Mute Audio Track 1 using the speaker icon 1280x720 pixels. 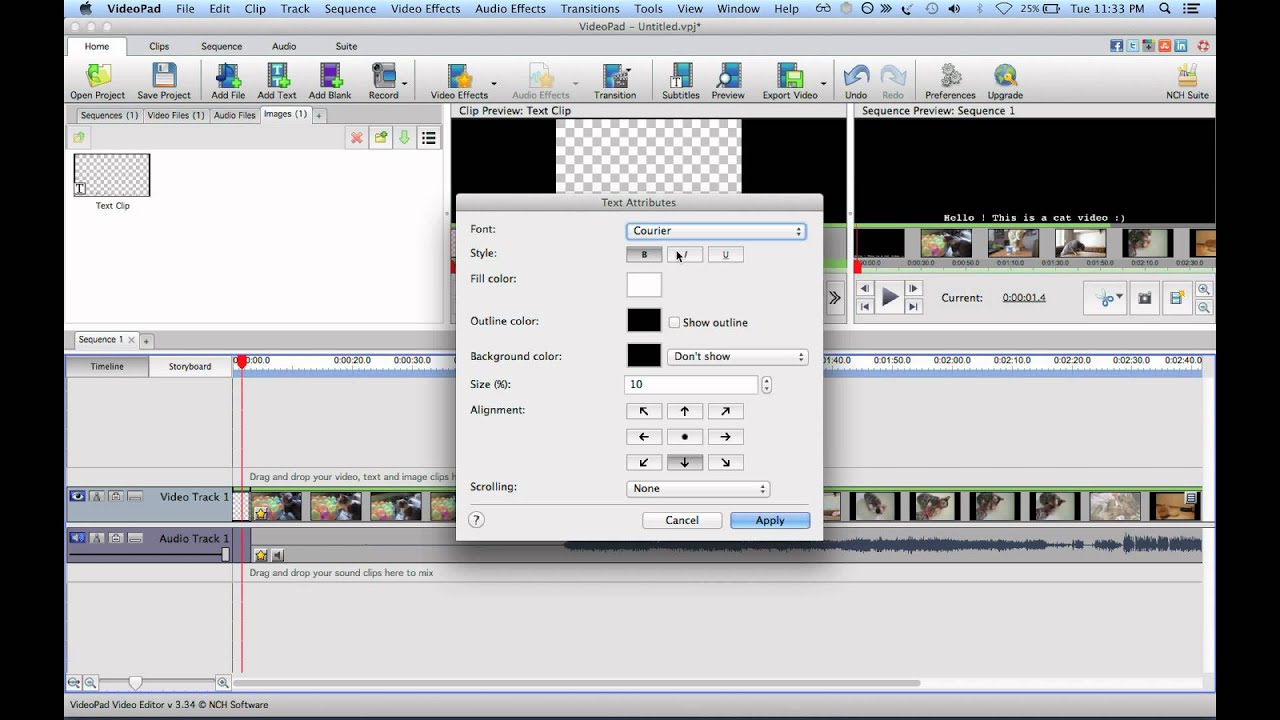pyautogui.click(x=77, y=538)
